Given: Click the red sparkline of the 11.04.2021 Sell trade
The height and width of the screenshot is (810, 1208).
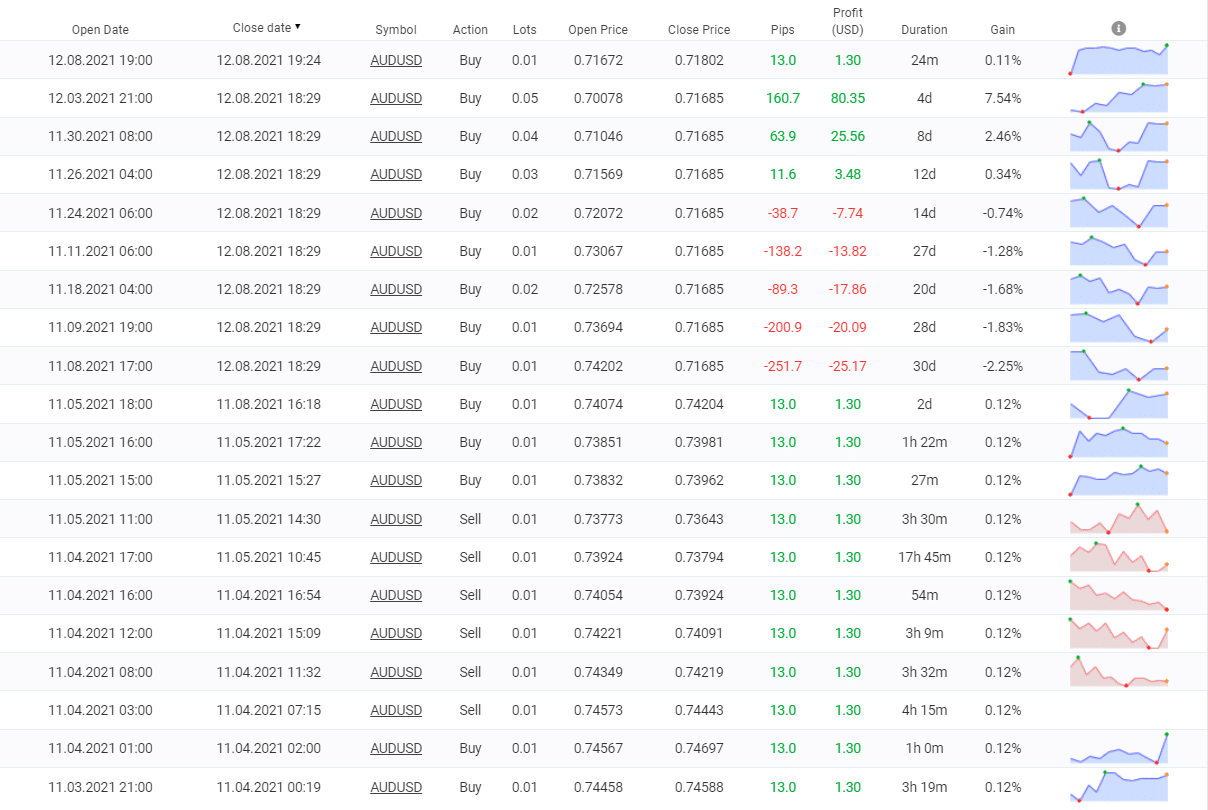Looking at the screenshot, I should (x=1118, y=557).
